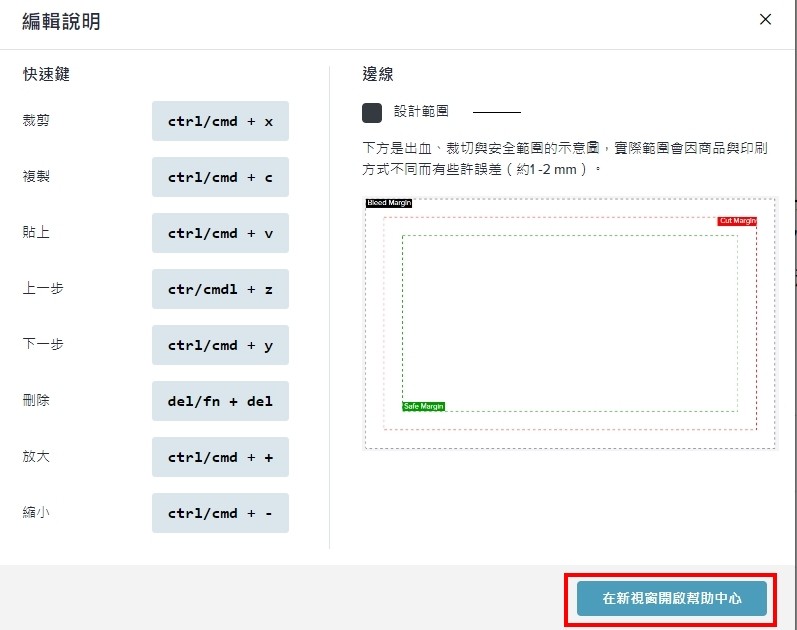Close the 編輯說明 dialog with X
The height and width of the screenshot is (630, 797).
click(765, 20)
